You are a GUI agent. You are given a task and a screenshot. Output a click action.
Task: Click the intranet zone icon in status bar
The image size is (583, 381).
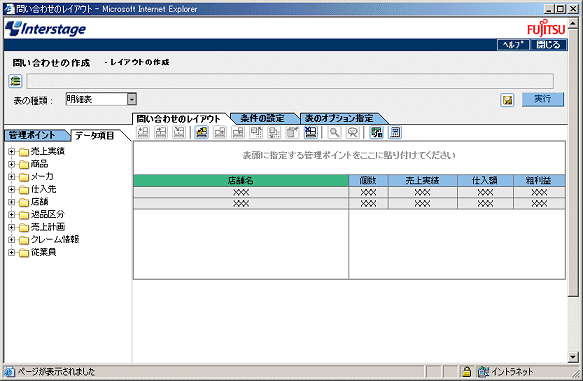[x=483, y=371]
